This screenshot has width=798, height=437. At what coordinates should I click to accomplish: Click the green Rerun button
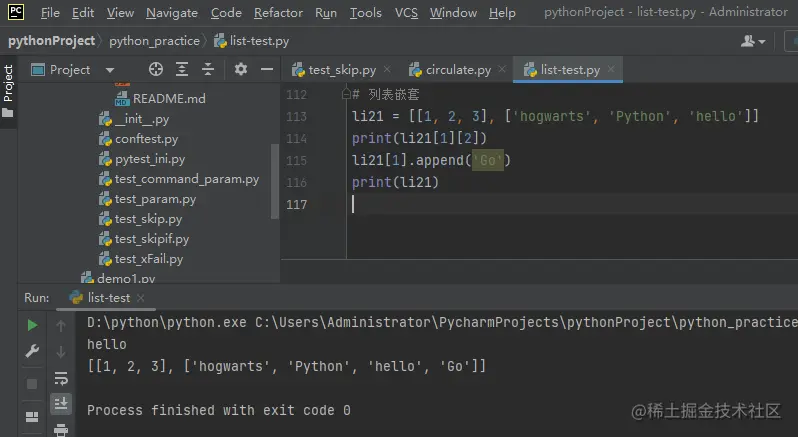pyautogui.click(x=32, y=325)
